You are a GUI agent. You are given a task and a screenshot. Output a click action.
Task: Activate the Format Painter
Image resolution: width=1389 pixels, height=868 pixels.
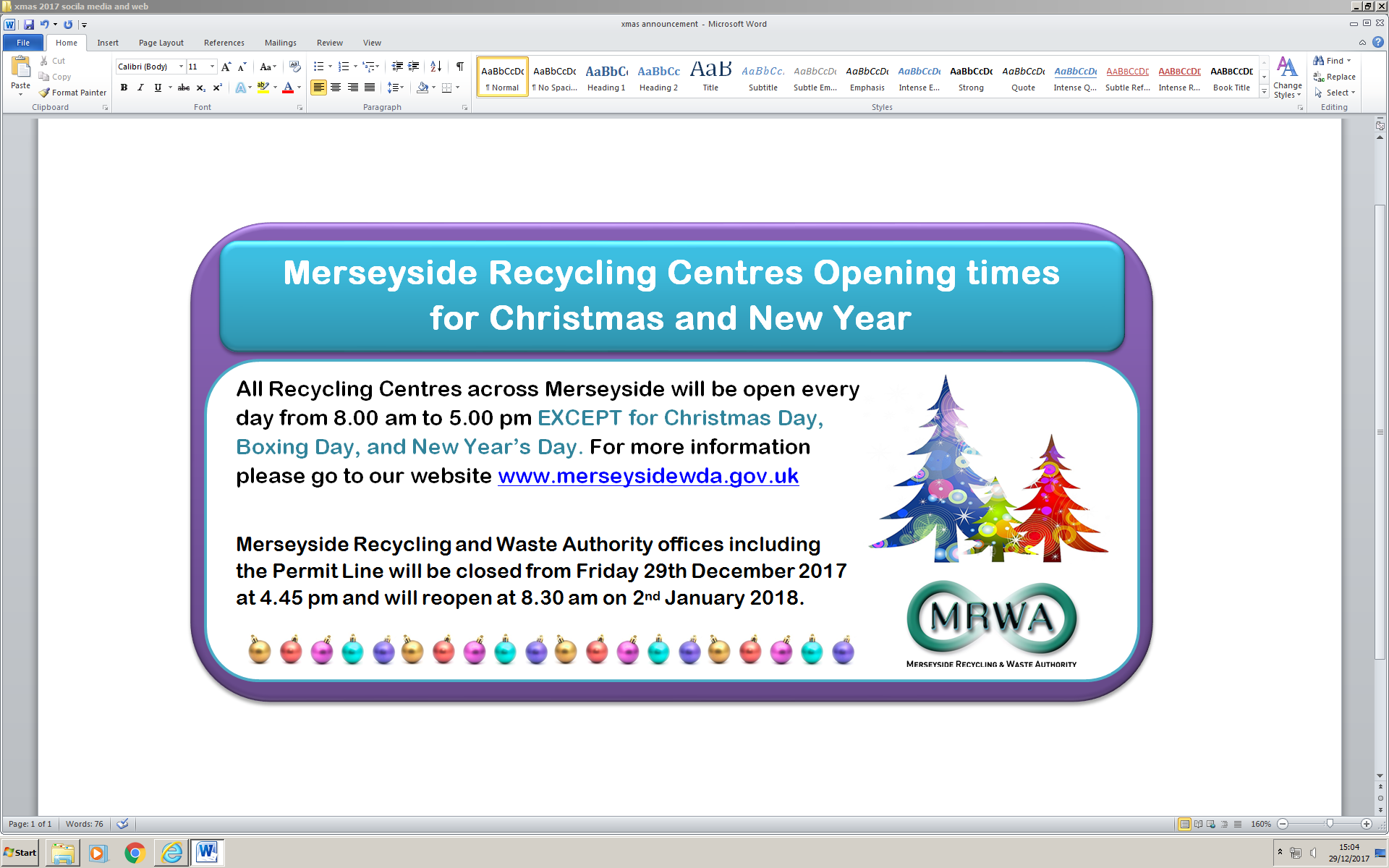coord(73,93)
